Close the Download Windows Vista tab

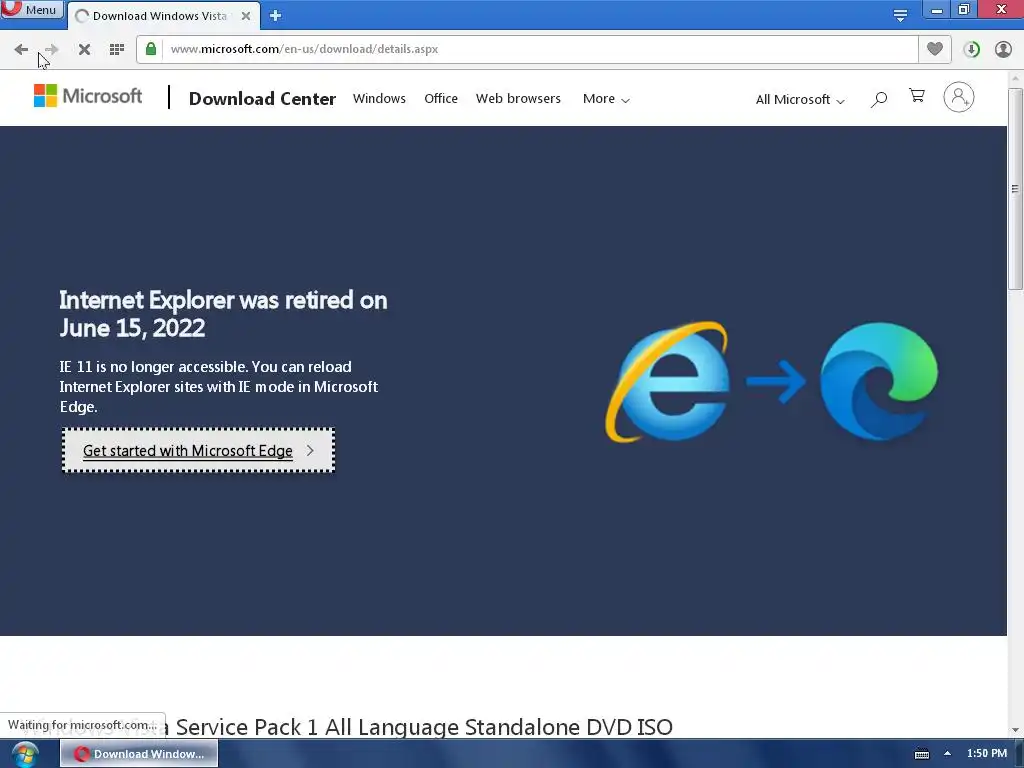246,16
